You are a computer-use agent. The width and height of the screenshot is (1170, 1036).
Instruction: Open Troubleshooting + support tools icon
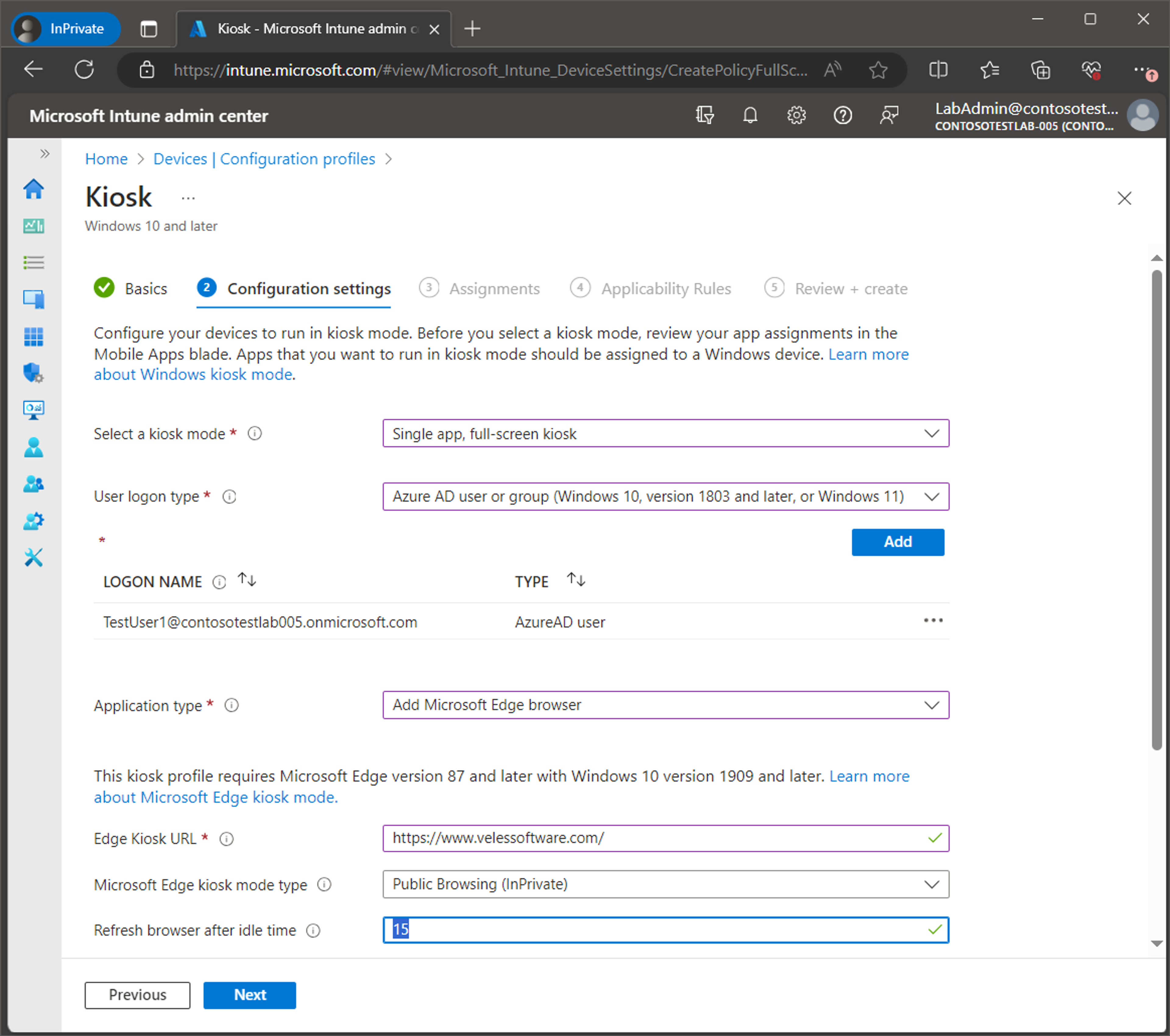34,558
